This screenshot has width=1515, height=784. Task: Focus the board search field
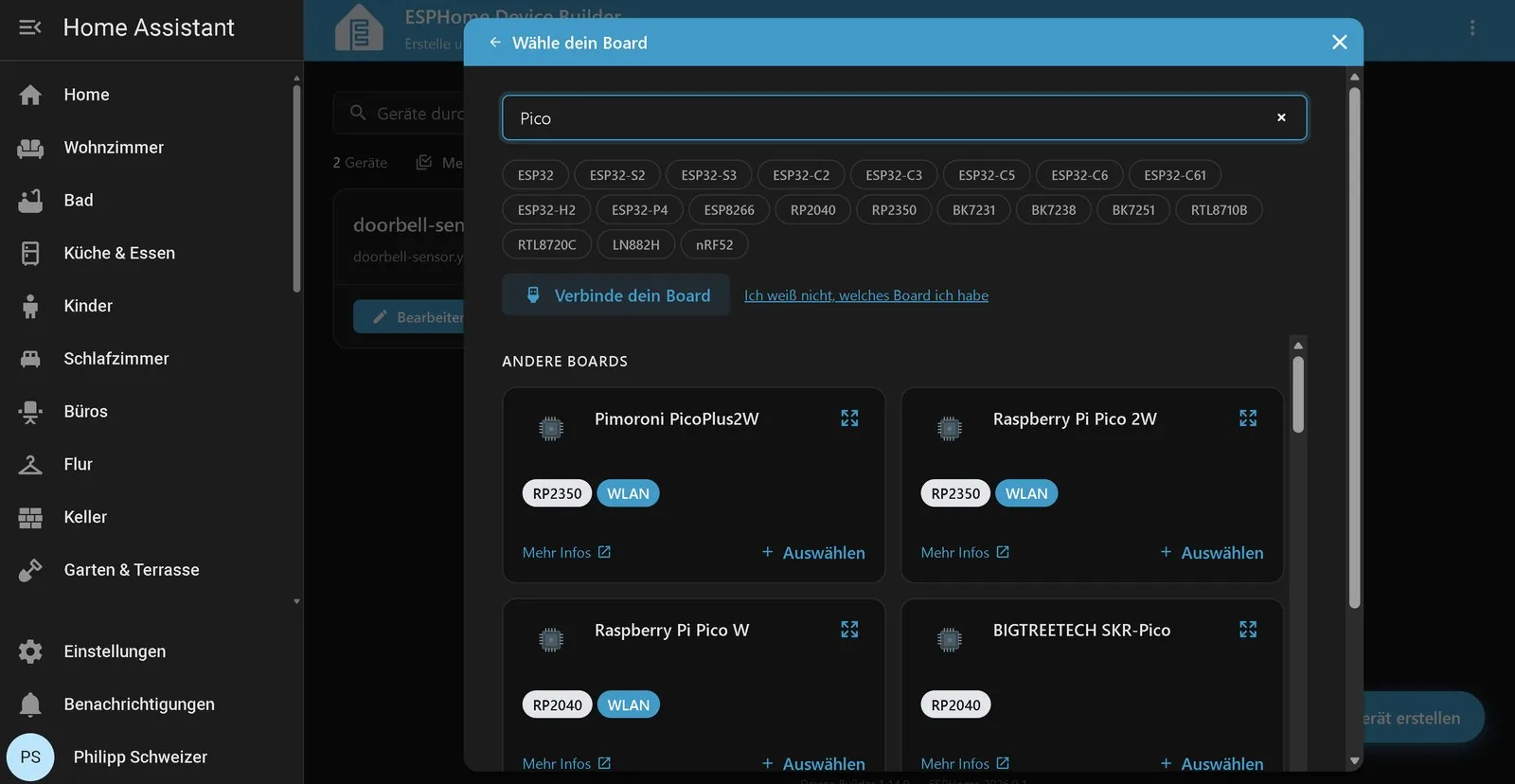(x=904, y=117)
